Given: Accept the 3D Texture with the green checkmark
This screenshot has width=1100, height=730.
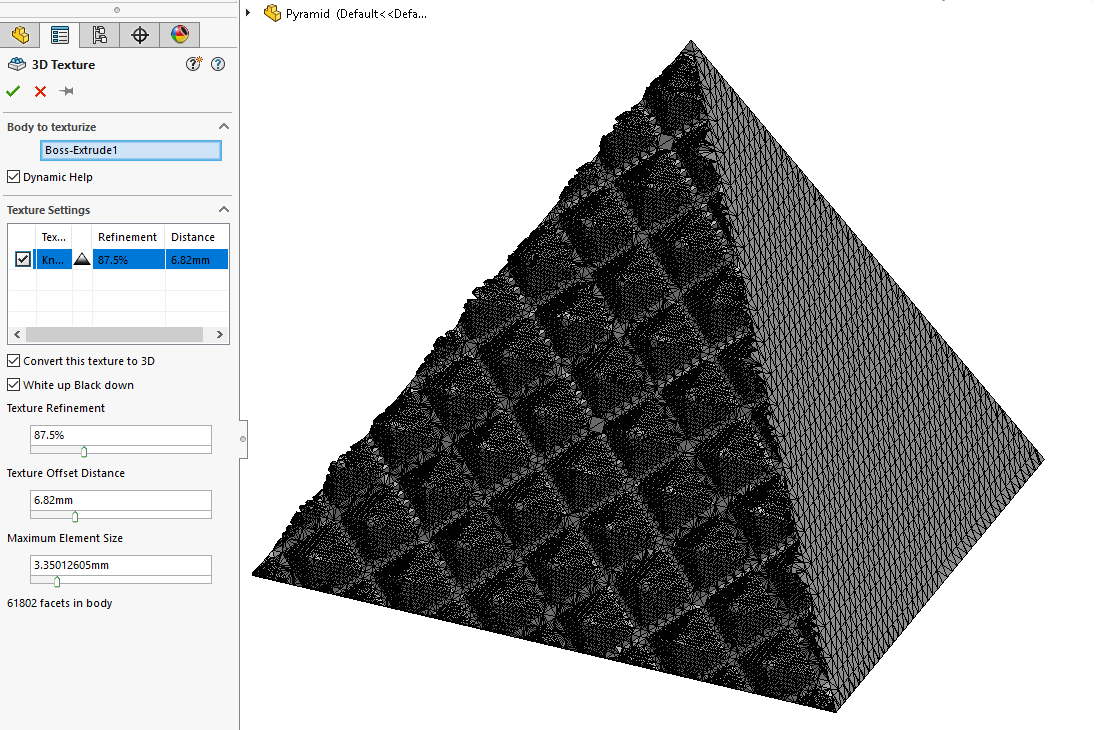Looking at the screenshot, I should pyautogui.click(x=13, y=91).
